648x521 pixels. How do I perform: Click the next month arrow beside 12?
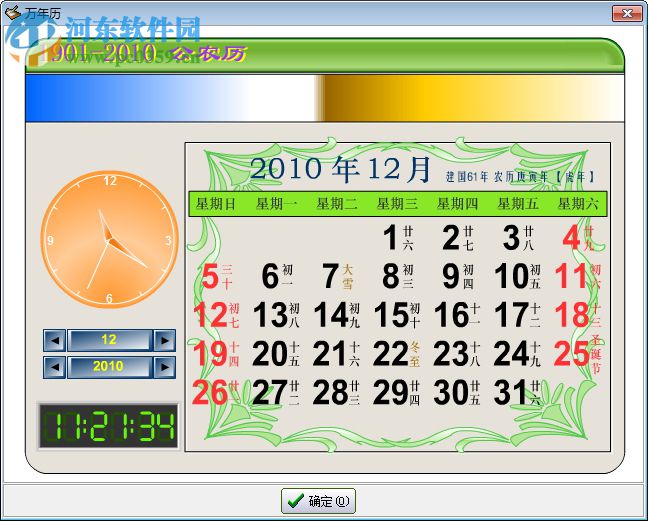(164, 340)
